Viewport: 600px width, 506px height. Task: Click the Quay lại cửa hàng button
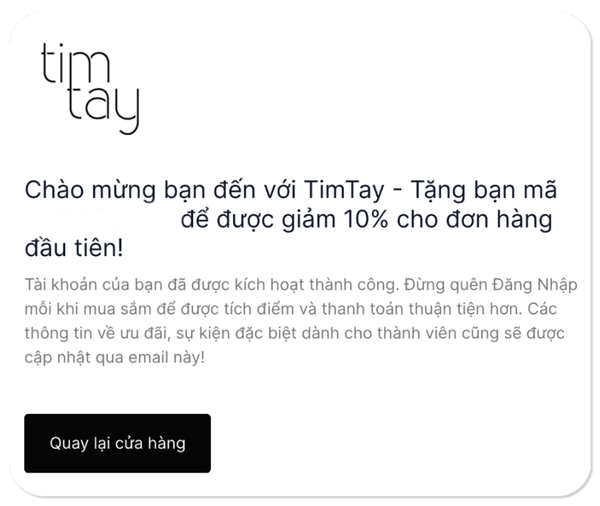click(117, 443)
